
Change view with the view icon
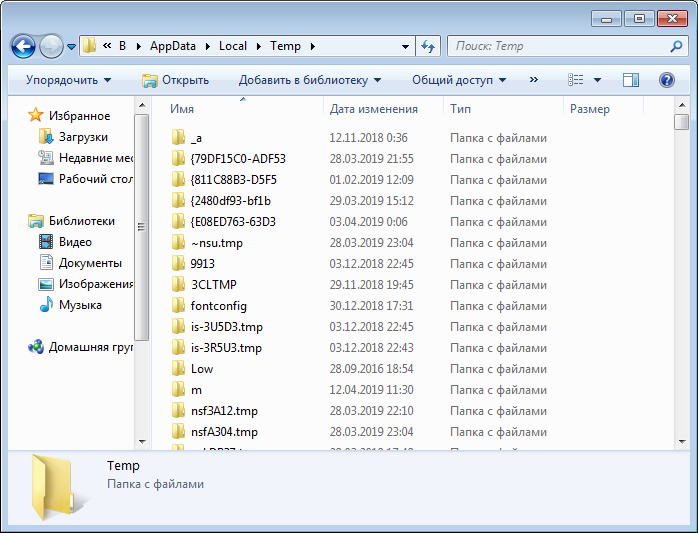point(576,80)
